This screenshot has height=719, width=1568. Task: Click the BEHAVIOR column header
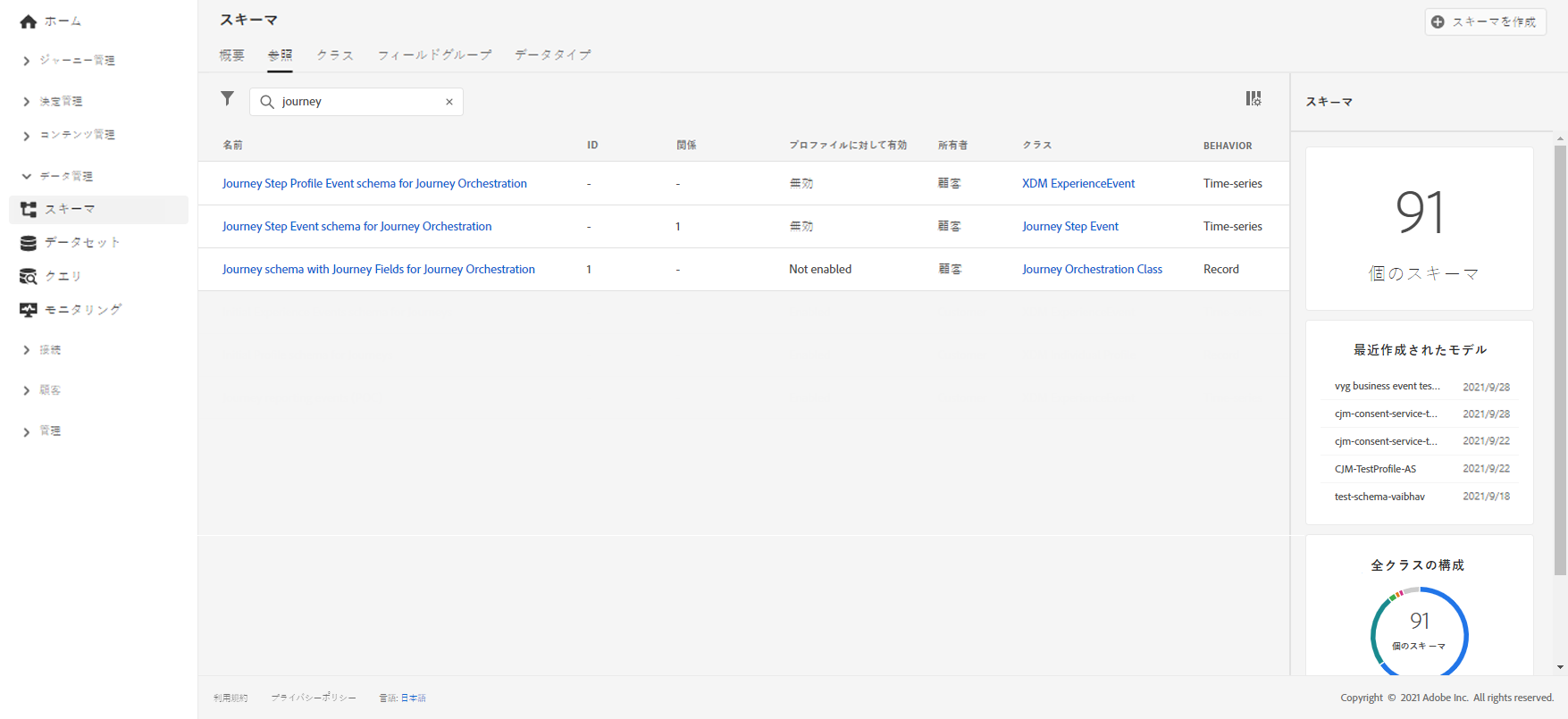tap(1228, 146)
